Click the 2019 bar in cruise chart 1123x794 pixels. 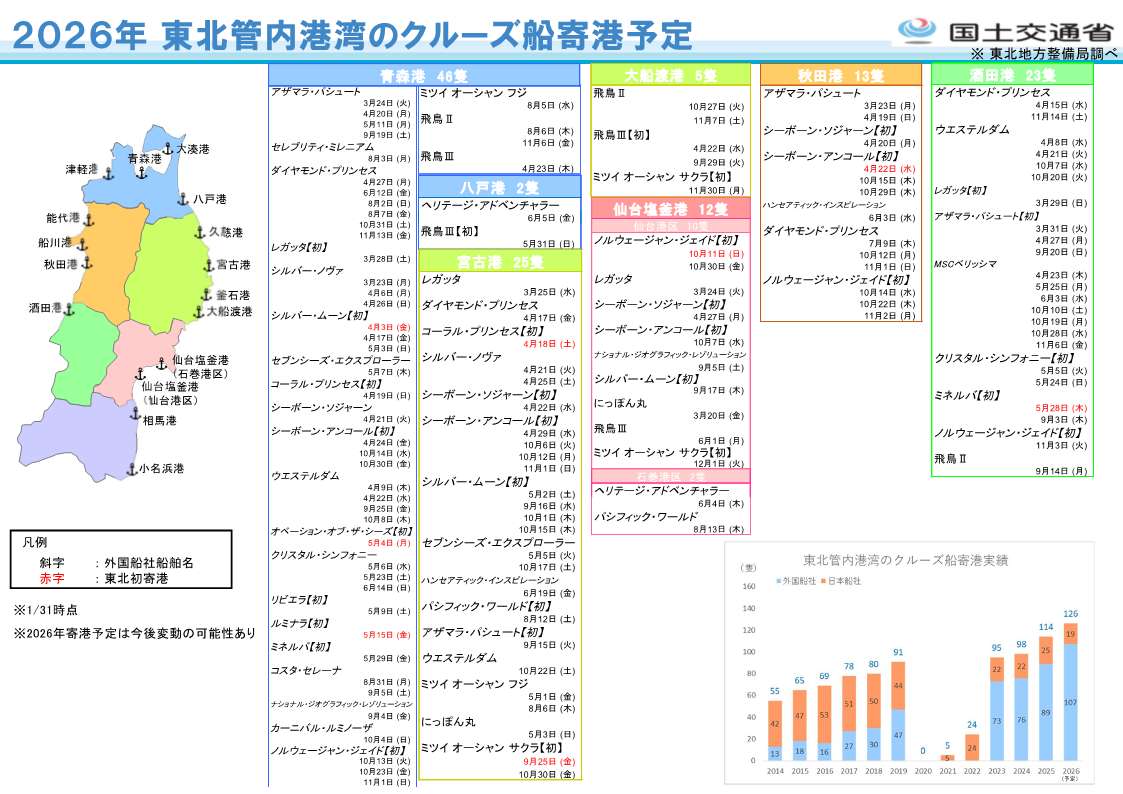point(898,711)
